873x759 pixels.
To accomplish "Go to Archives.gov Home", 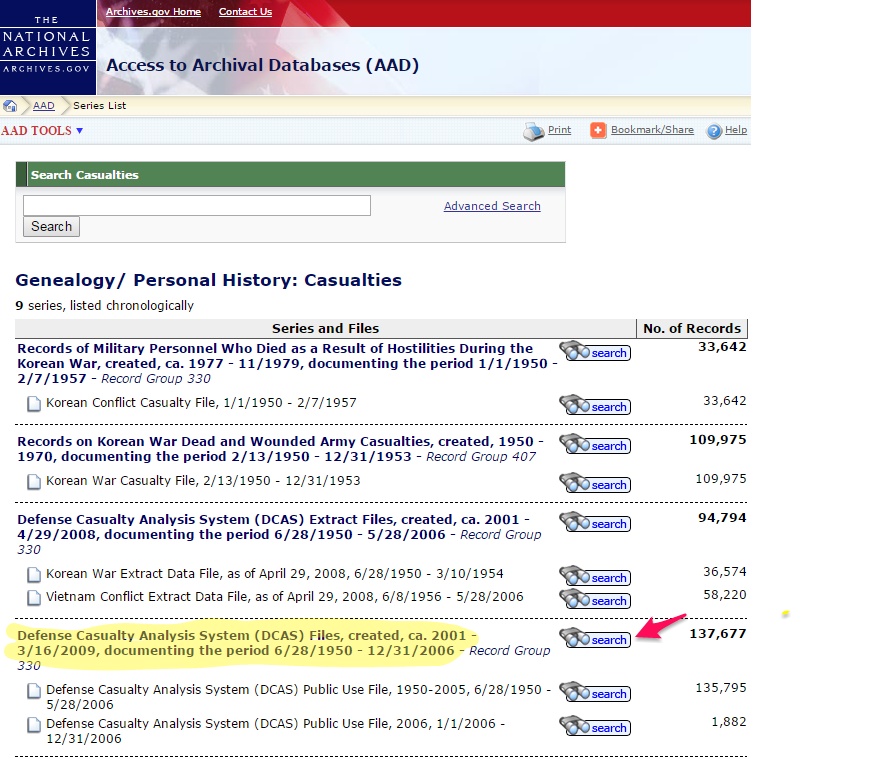I will 153,12.
